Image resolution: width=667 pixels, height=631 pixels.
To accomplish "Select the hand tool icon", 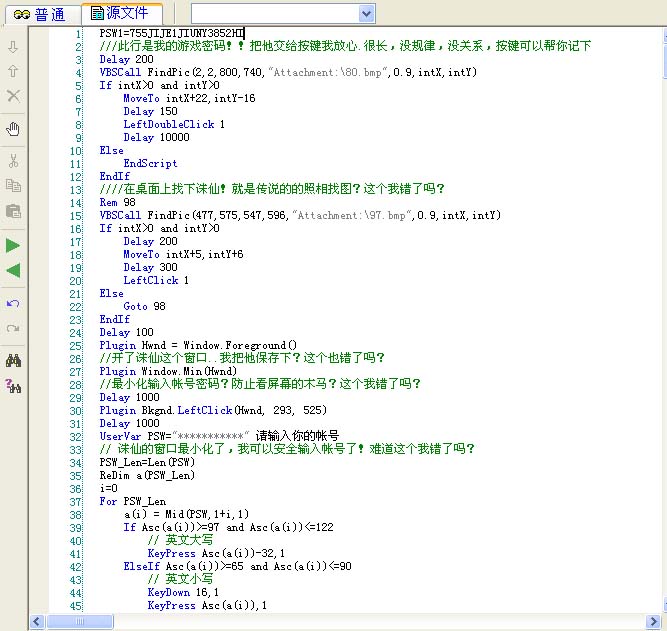I will 13,128.
